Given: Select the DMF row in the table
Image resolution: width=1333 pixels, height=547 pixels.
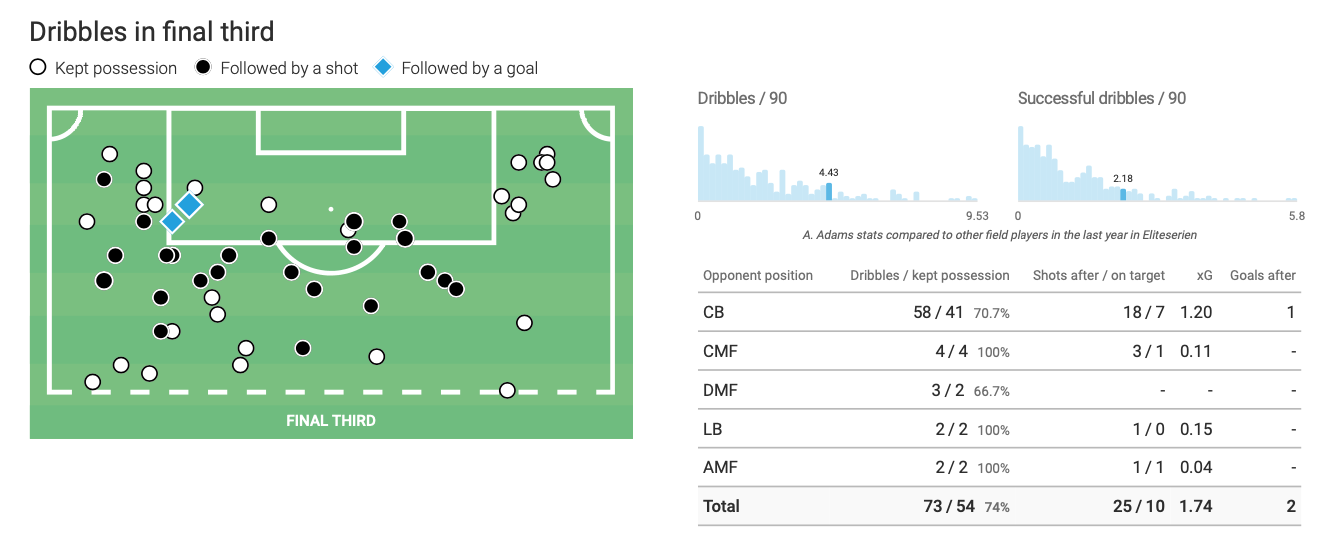Looking at the screenshot, I should 1000,390.
